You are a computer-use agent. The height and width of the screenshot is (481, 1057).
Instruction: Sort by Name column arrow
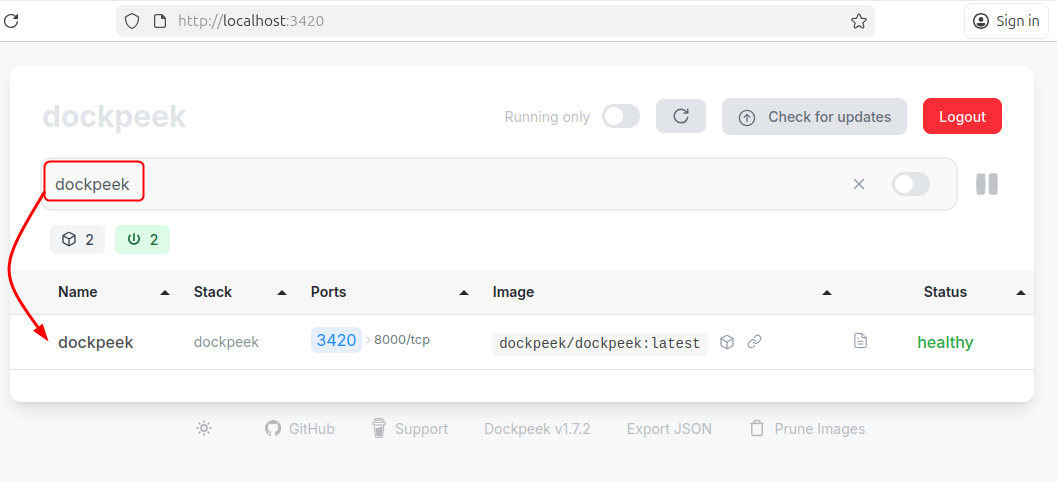tap(165, 293)
